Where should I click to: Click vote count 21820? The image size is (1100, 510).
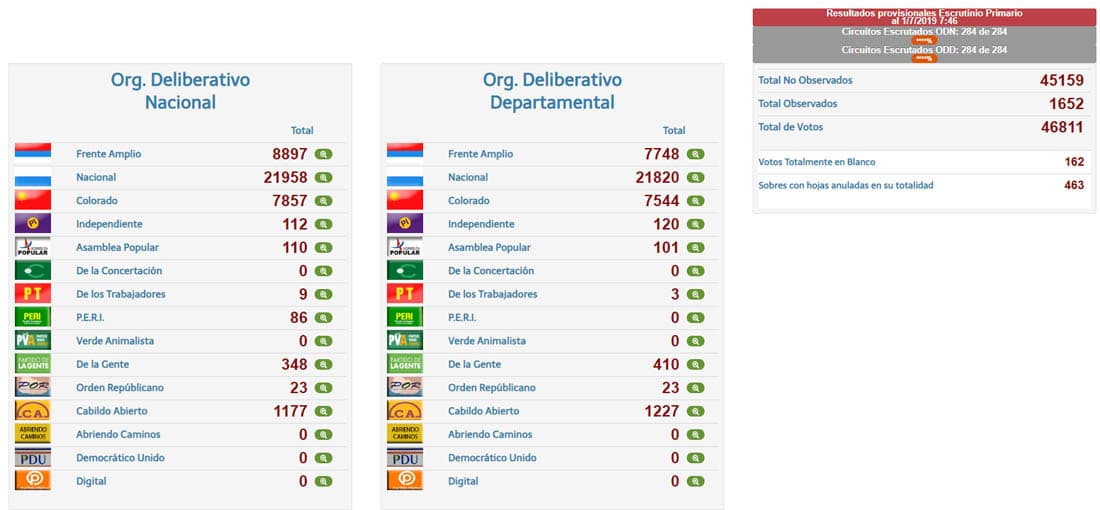click(x=657, y=177)
